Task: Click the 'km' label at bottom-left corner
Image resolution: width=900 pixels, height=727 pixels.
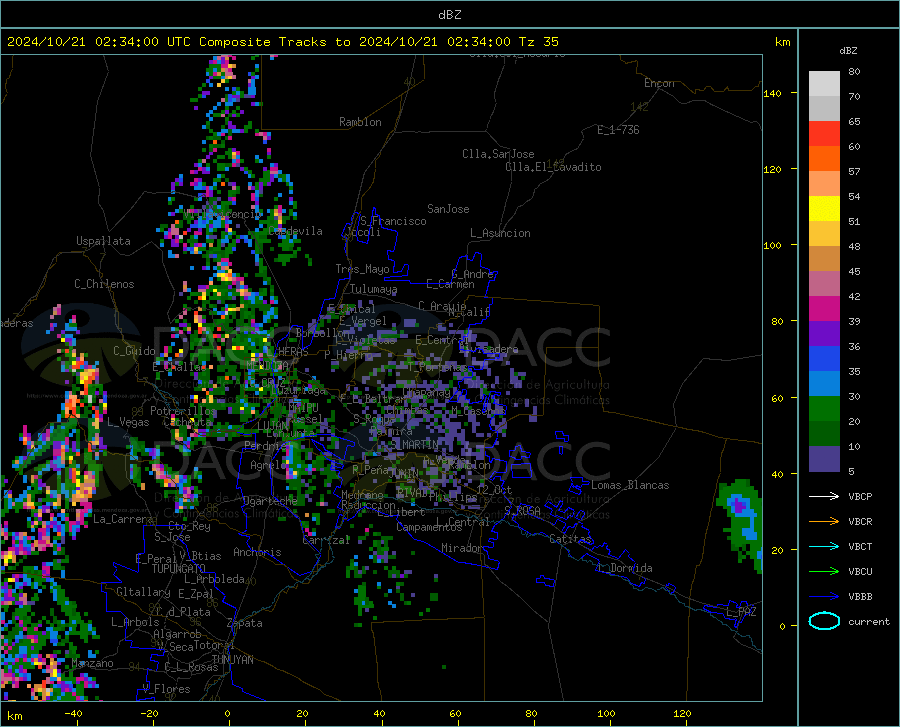Action: pyautogui.click(x=14, y=716)
